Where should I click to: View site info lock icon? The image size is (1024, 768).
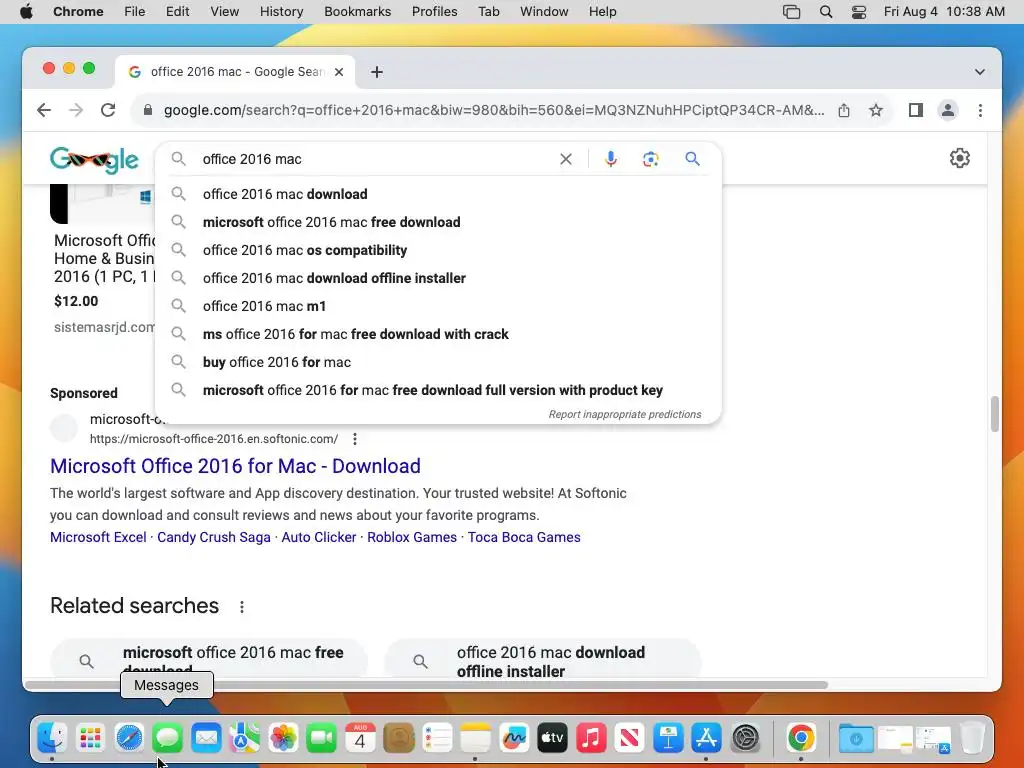click(x=148, y=110)
